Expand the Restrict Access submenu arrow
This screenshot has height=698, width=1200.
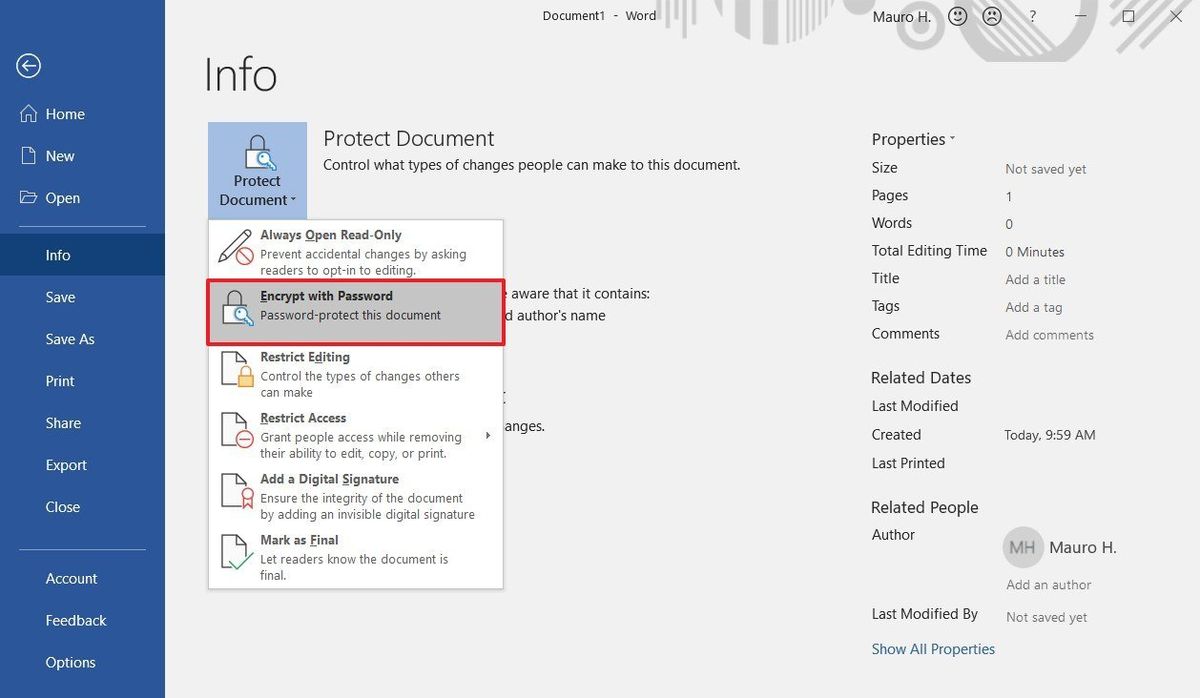coord(488,435)
